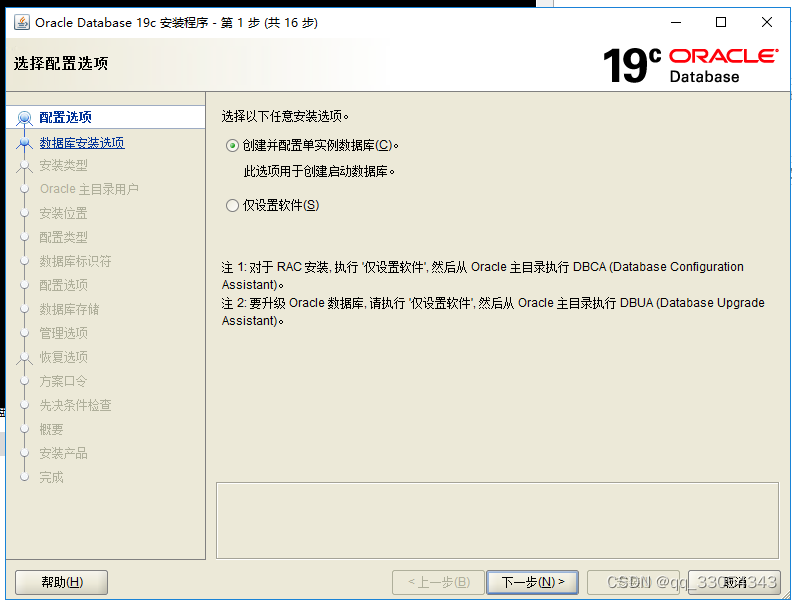792x600 pixels.
Task: Choose the 仅设置软件 radio option
Action: pos(232,206)
